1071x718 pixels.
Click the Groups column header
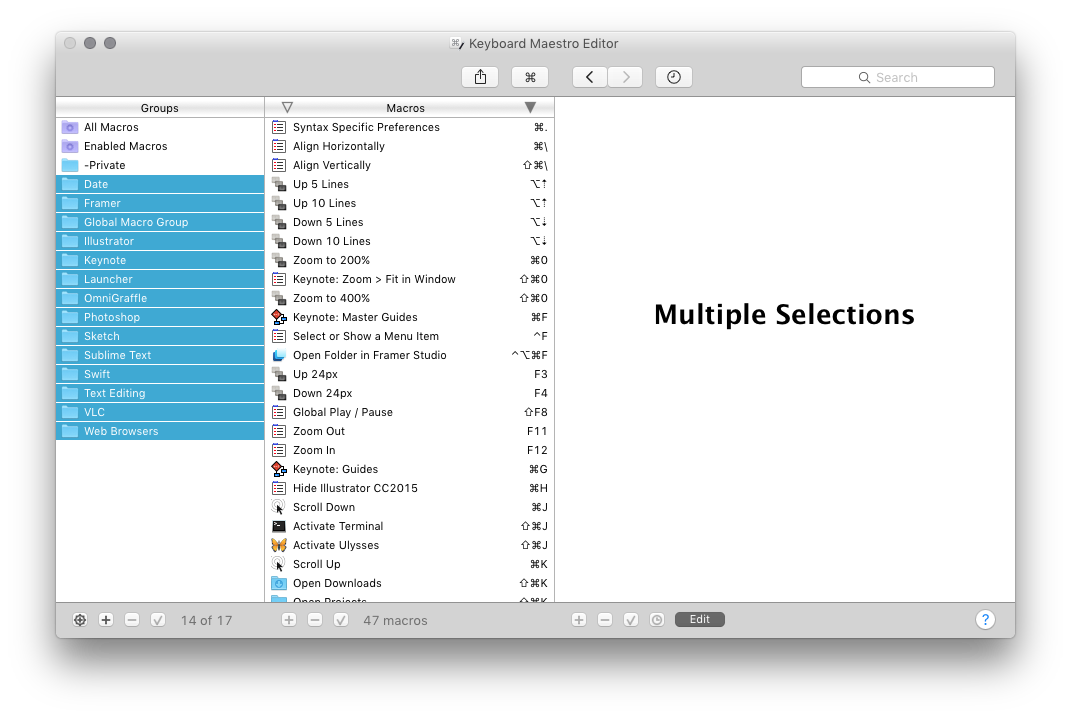(160, 108)
